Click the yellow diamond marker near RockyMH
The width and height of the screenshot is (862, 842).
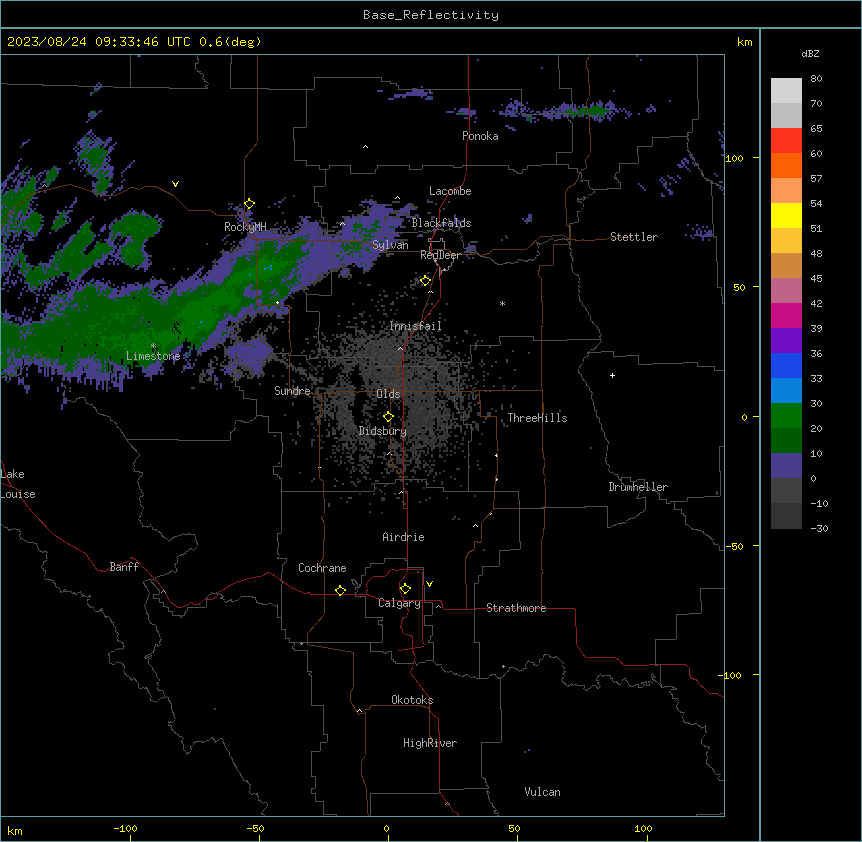[x=249, y=204]
